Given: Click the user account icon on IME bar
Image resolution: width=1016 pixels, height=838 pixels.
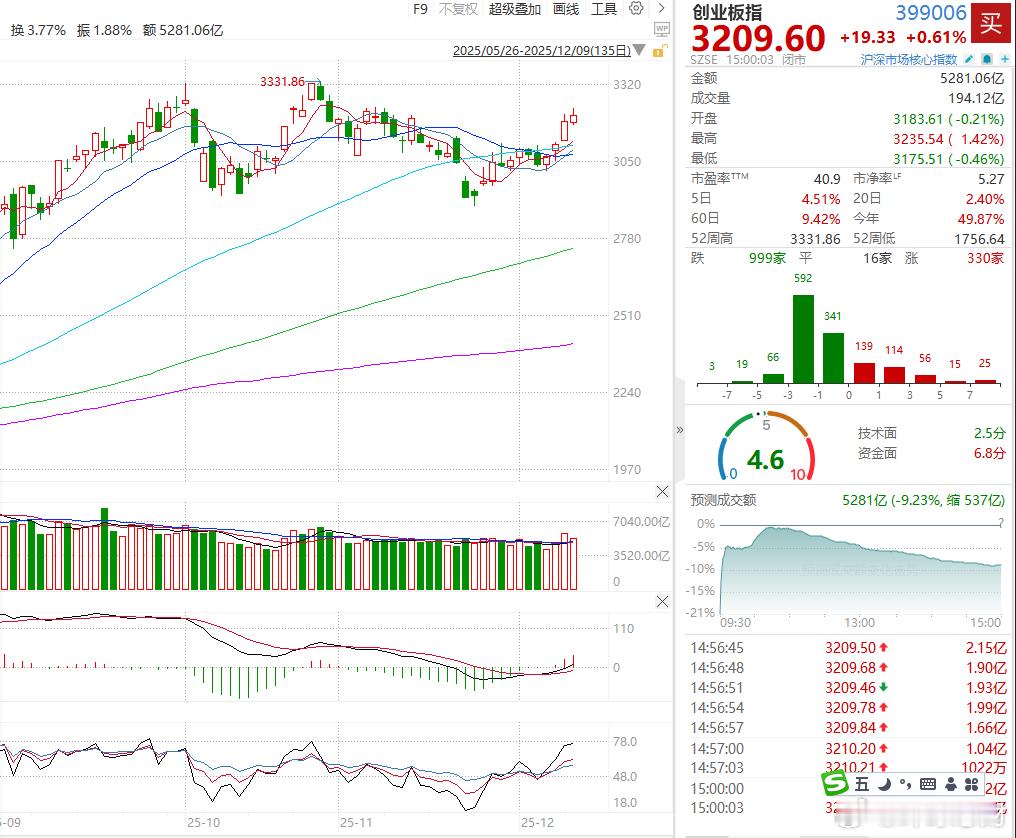Looking at the screenshot, I should tap(951, 784).
